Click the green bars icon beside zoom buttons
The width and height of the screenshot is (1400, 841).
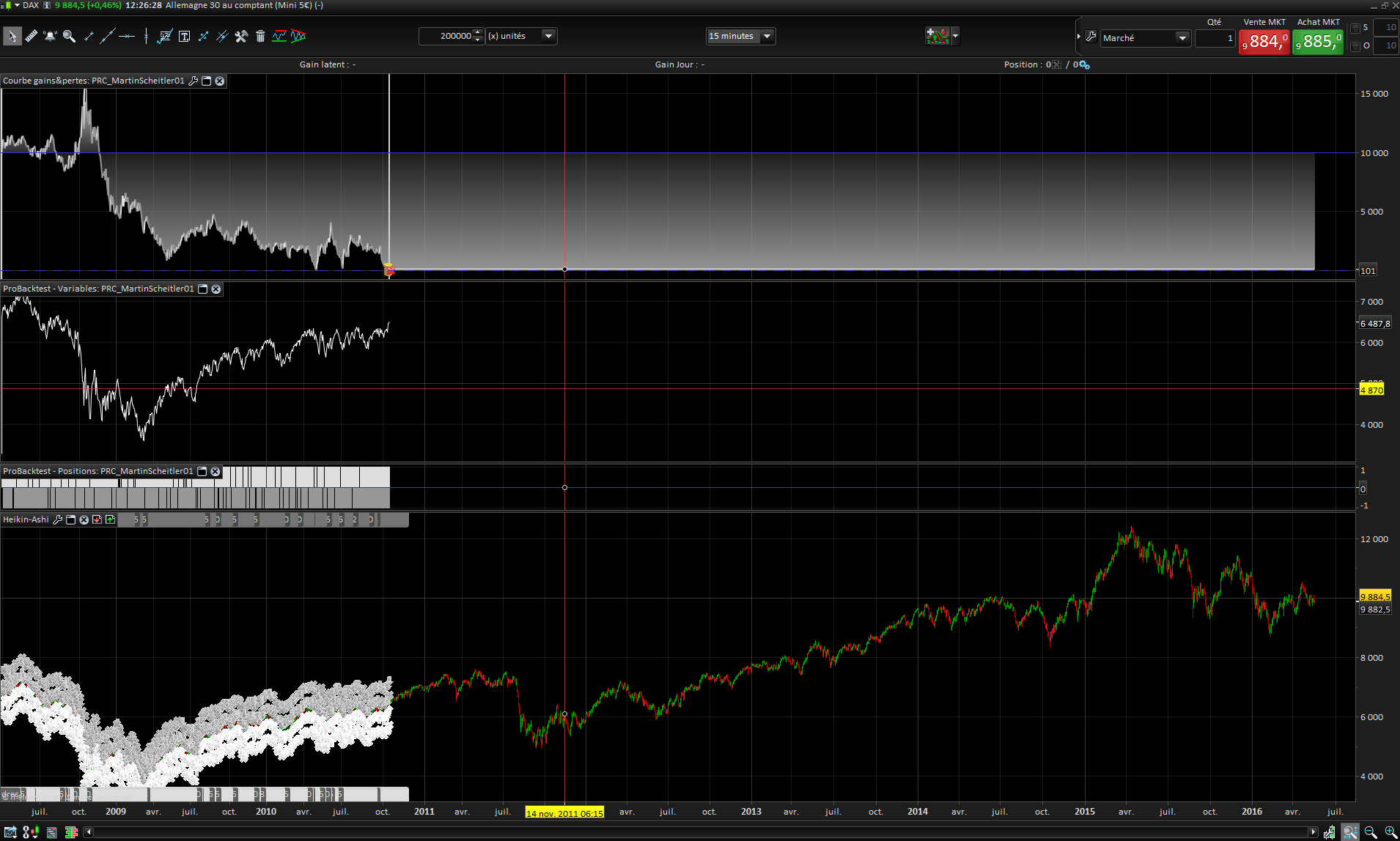[x=1330, y=831]
